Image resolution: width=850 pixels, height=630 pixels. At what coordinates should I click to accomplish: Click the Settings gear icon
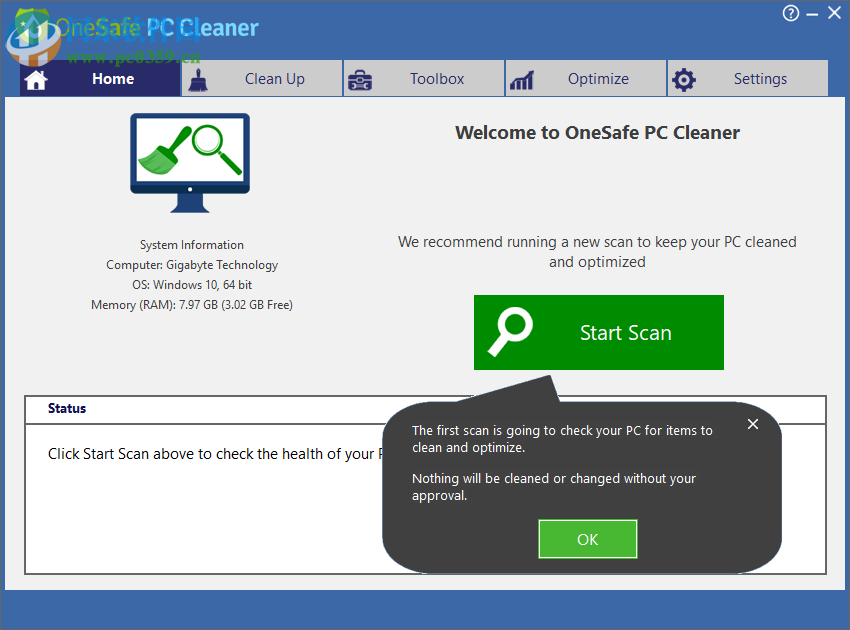click(x=684, y=77)
